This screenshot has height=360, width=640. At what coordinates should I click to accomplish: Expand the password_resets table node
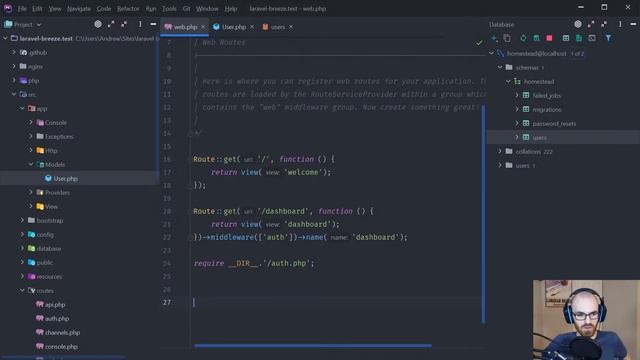tap(517, 123)
